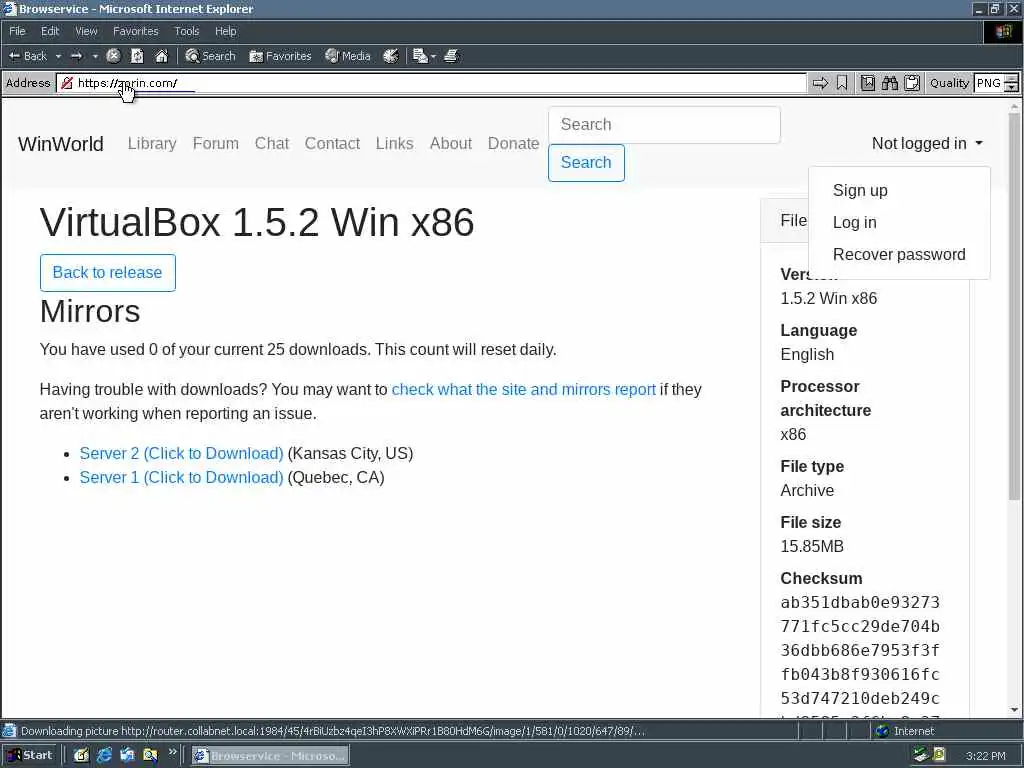Open the Mail button dropdown arrow

[433, 56]
